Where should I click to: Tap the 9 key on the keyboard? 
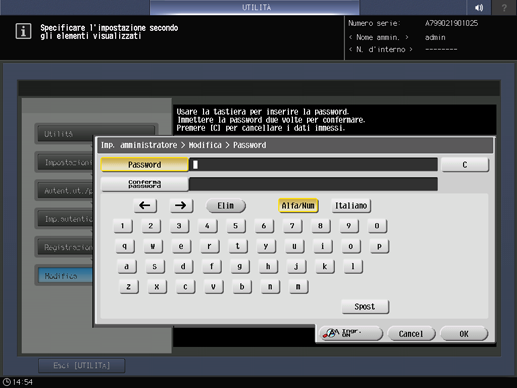[349, 226]
